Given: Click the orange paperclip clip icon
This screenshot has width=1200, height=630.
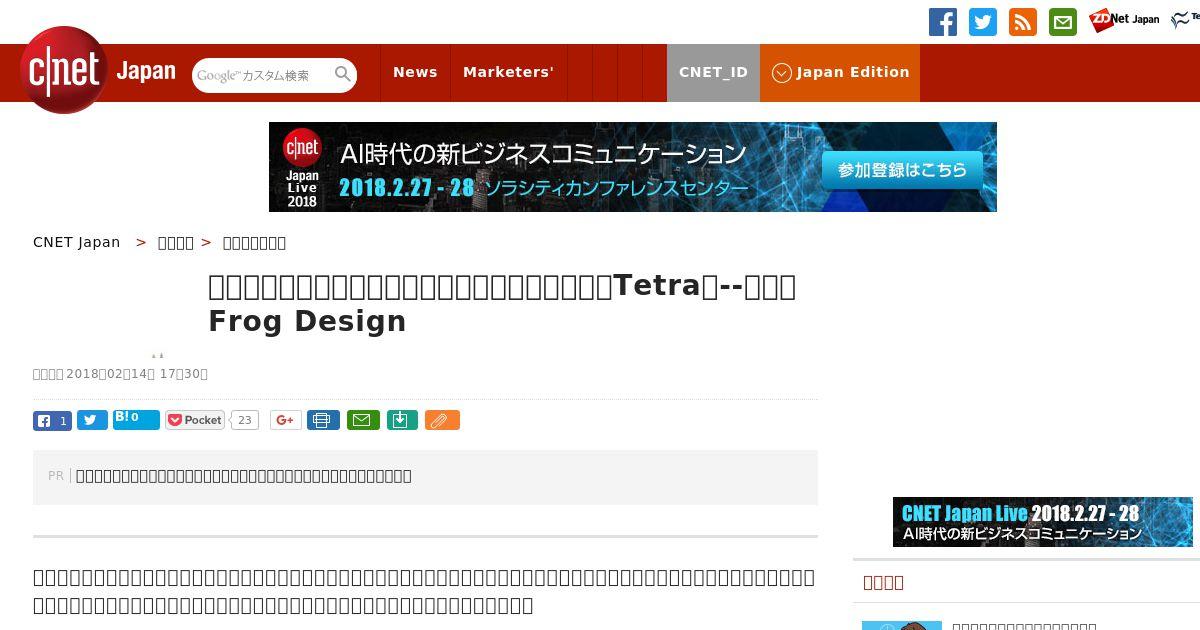Looking at the screenshot, I should click(442, 421).
